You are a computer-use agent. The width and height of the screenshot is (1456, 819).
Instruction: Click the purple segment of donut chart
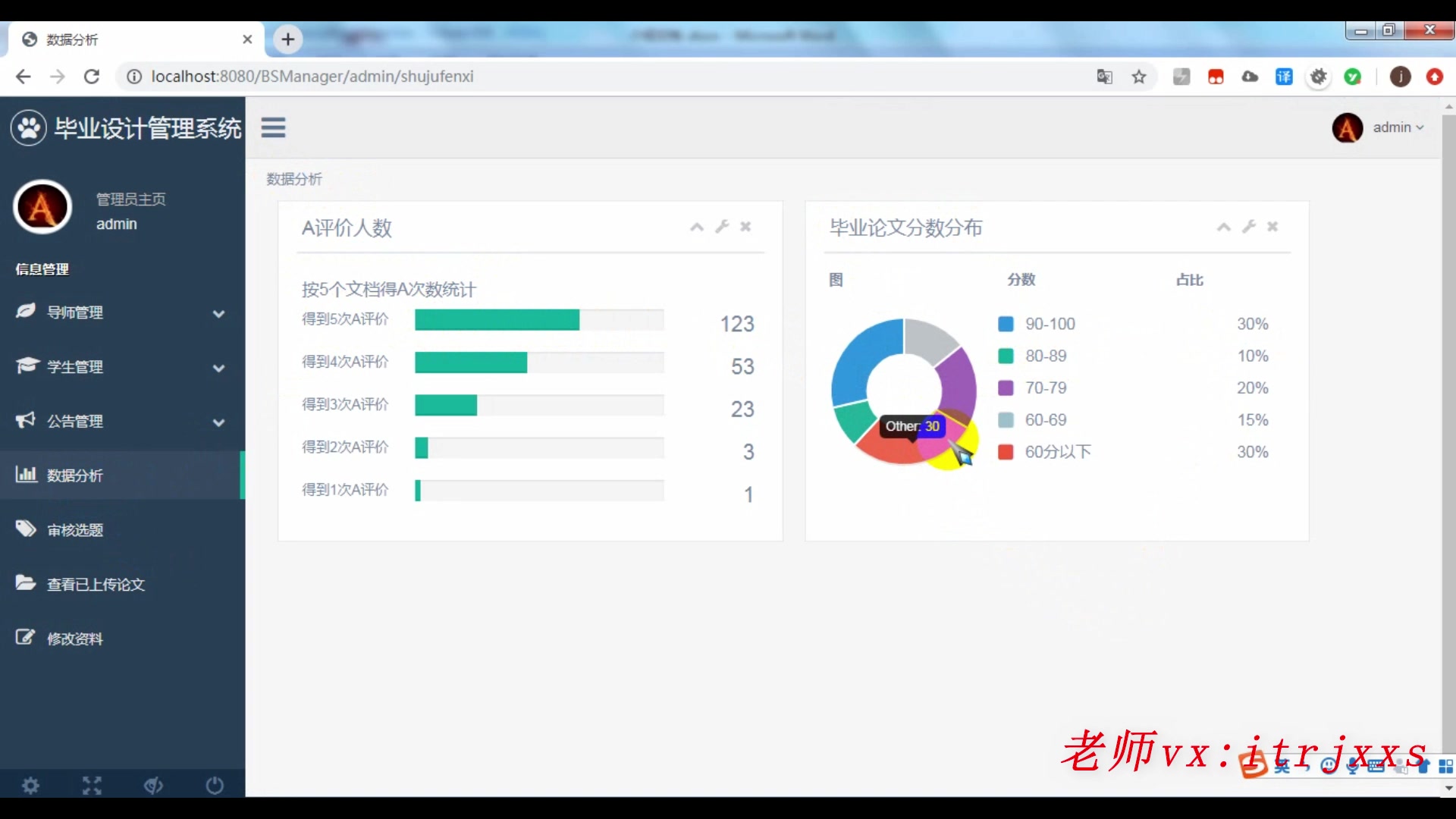tap(959, 384)
